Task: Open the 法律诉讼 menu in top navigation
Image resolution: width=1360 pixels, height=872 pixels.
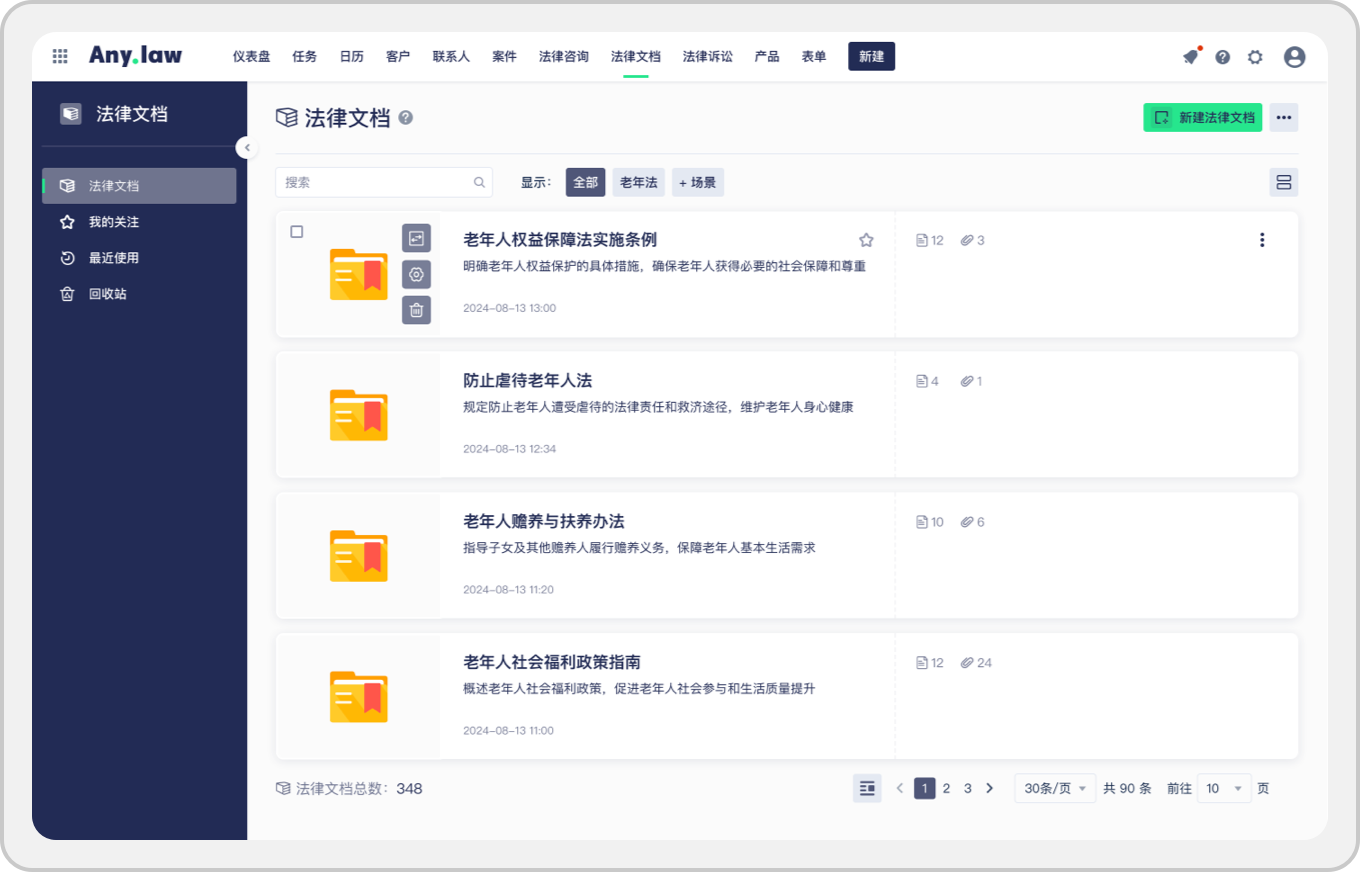Action: point(707,57)
